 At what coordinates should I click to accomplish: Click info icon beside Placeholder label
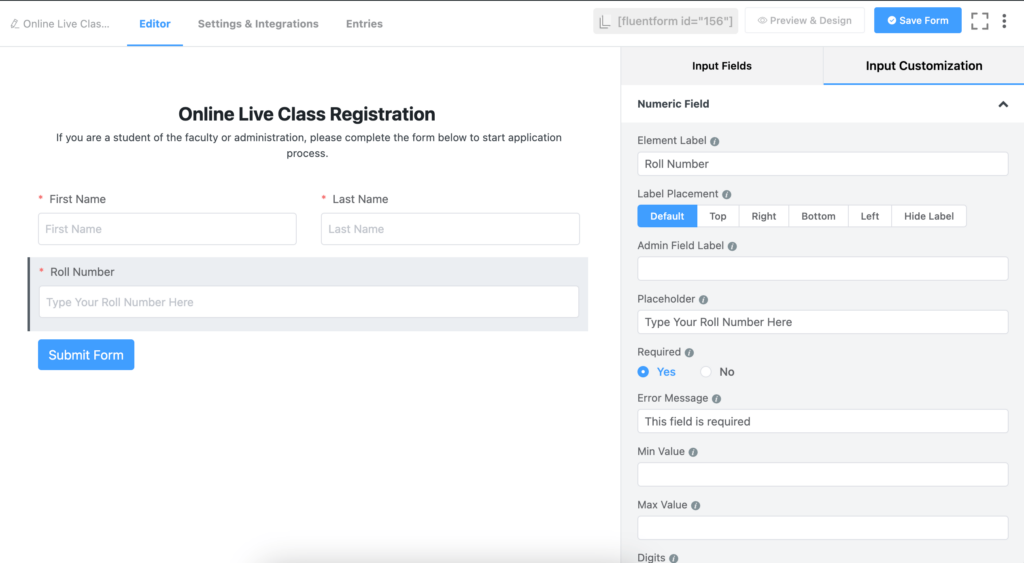click(703, 300)
